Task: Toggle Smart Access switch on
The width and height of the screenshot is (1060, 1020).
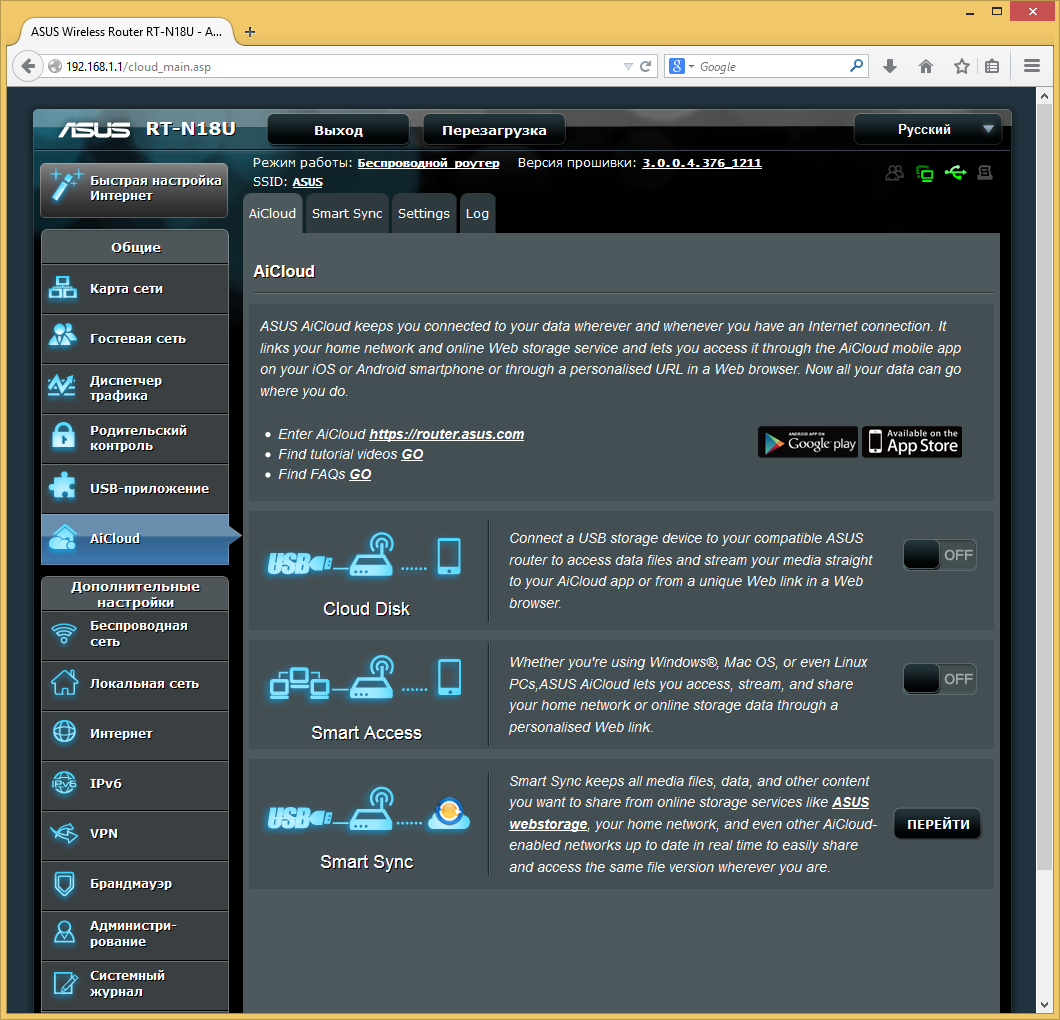Action: (940, 679)
